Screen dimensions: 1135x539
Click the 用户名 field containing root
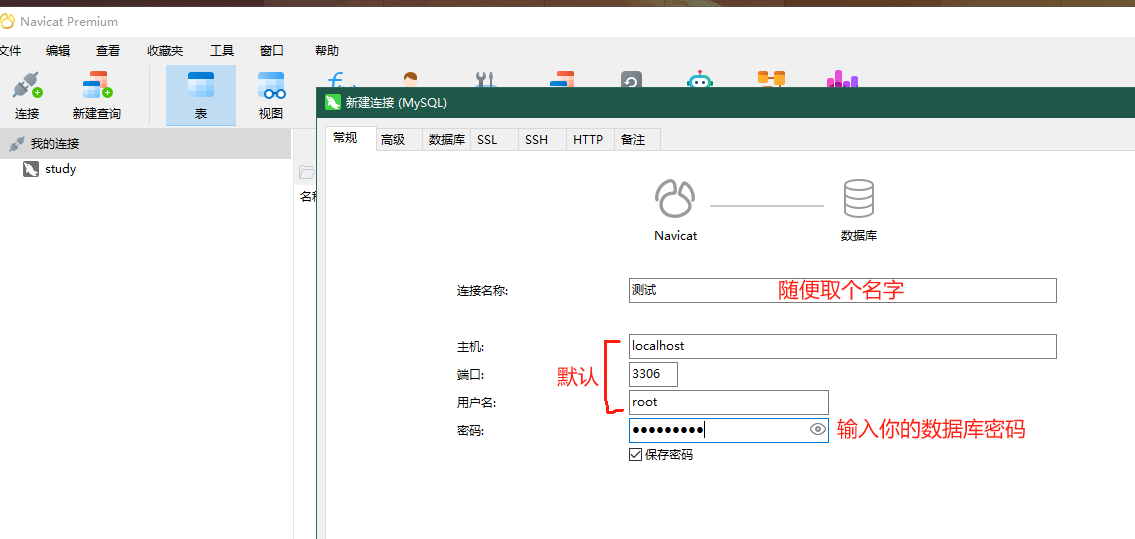click(x=729, y=402)
